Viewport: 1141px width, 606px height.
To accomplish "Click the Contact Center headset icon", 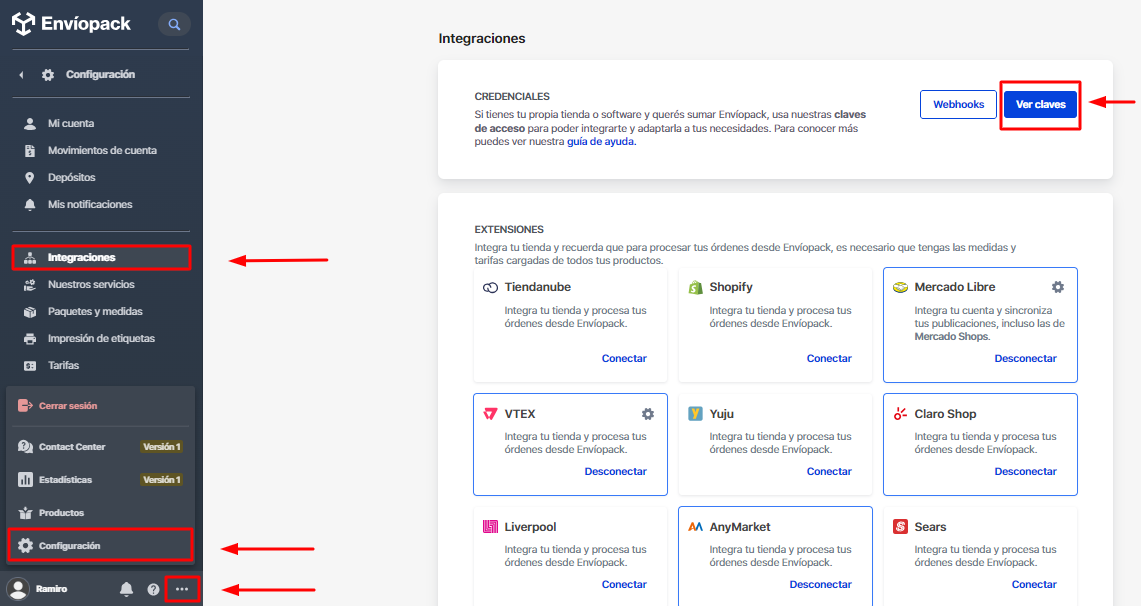I will tap(25, 447).
